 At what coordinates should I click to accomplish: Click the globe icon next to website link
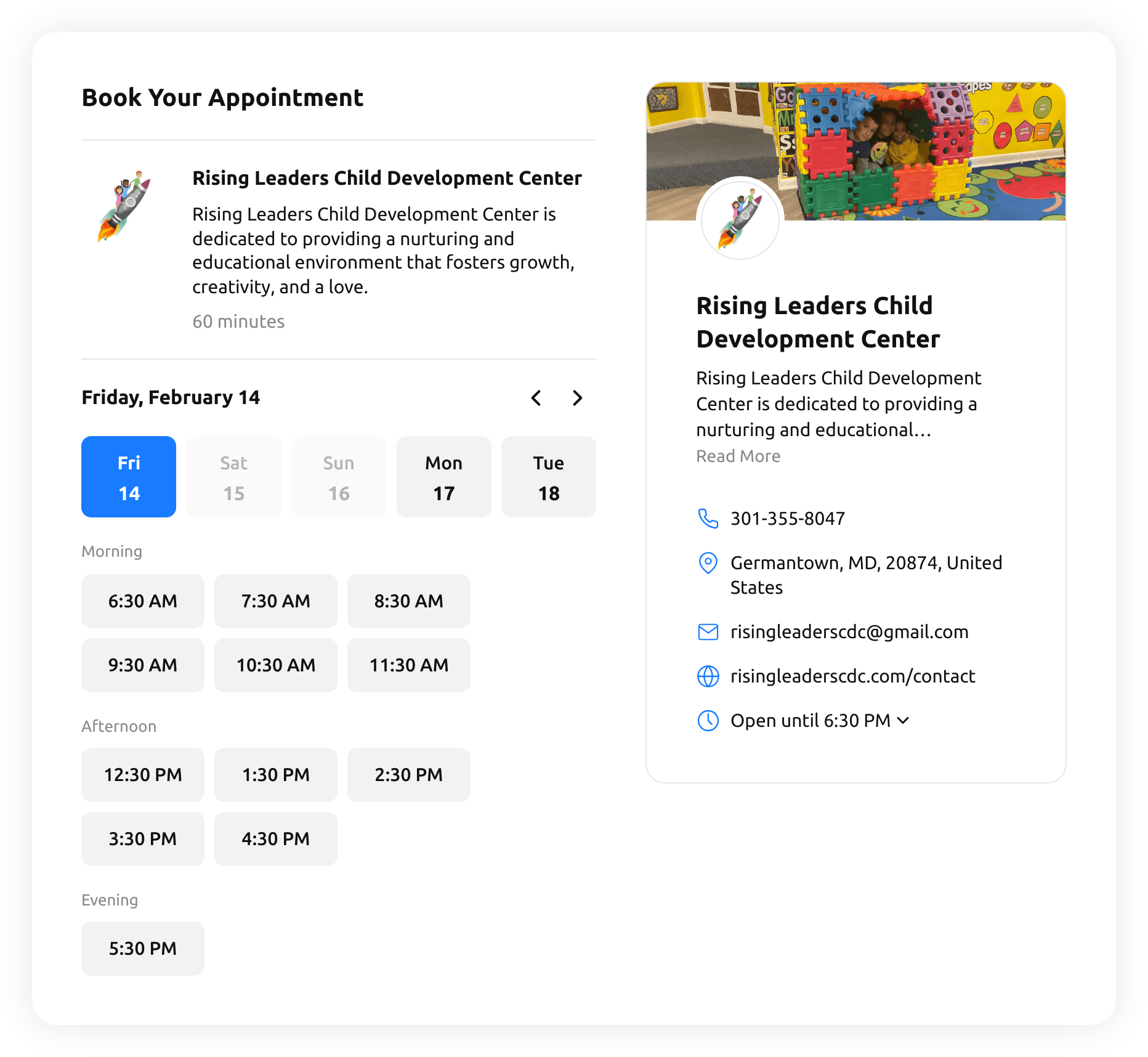coord(708,676)
